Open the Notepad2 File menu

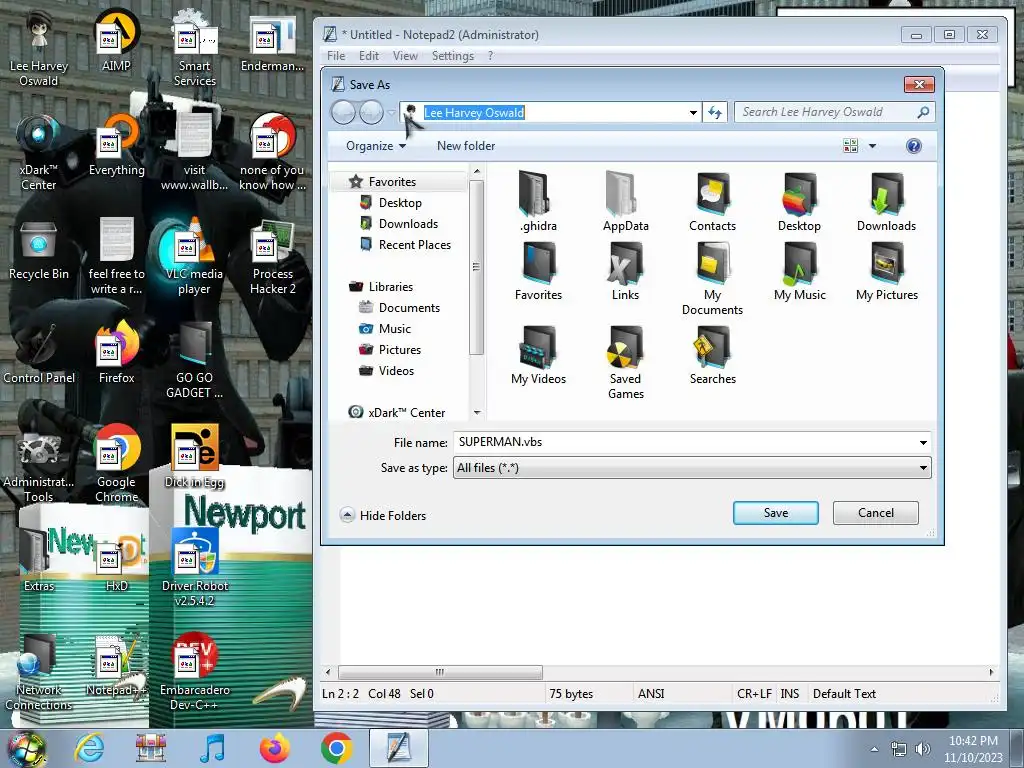coord(336,56)
